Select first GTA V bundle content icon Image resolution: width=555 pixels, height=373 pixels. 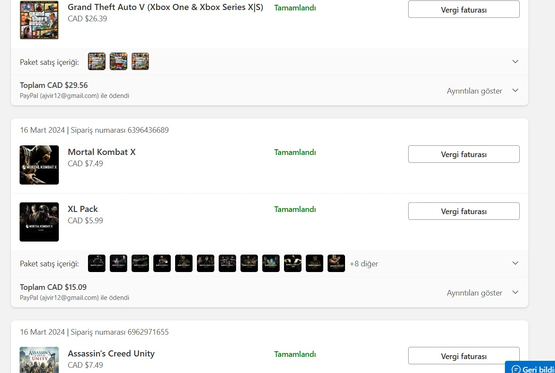[97, 61]
